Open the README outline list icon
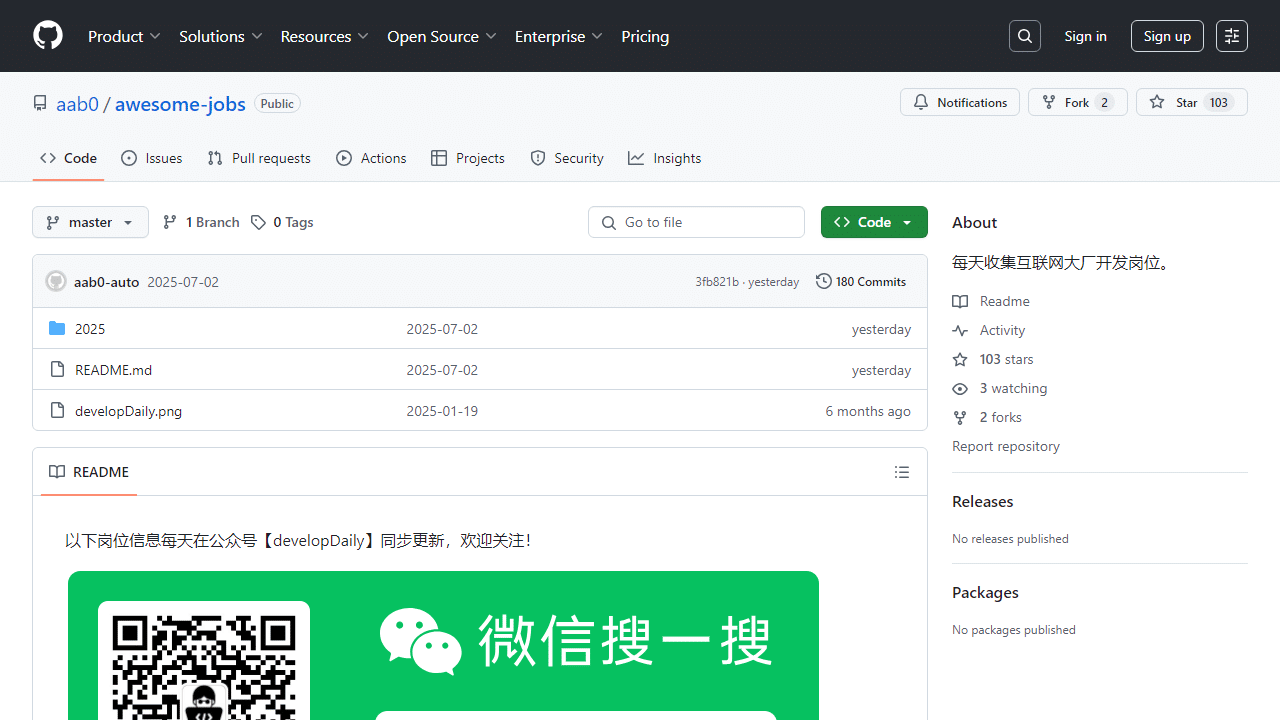Viewport: 1280px width, 720px height. (x=902, y=472)
